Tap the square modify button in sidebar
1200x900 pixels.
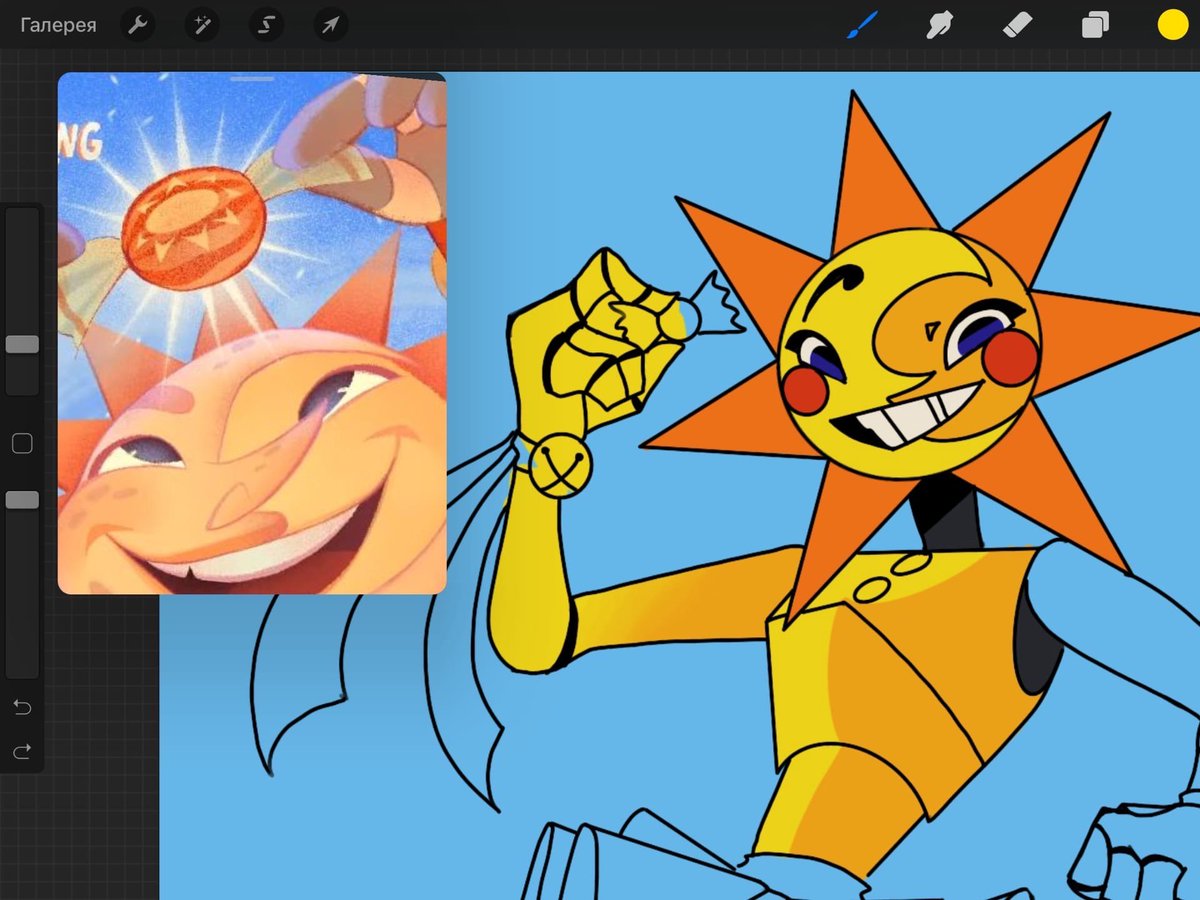[x=22, y=444]
